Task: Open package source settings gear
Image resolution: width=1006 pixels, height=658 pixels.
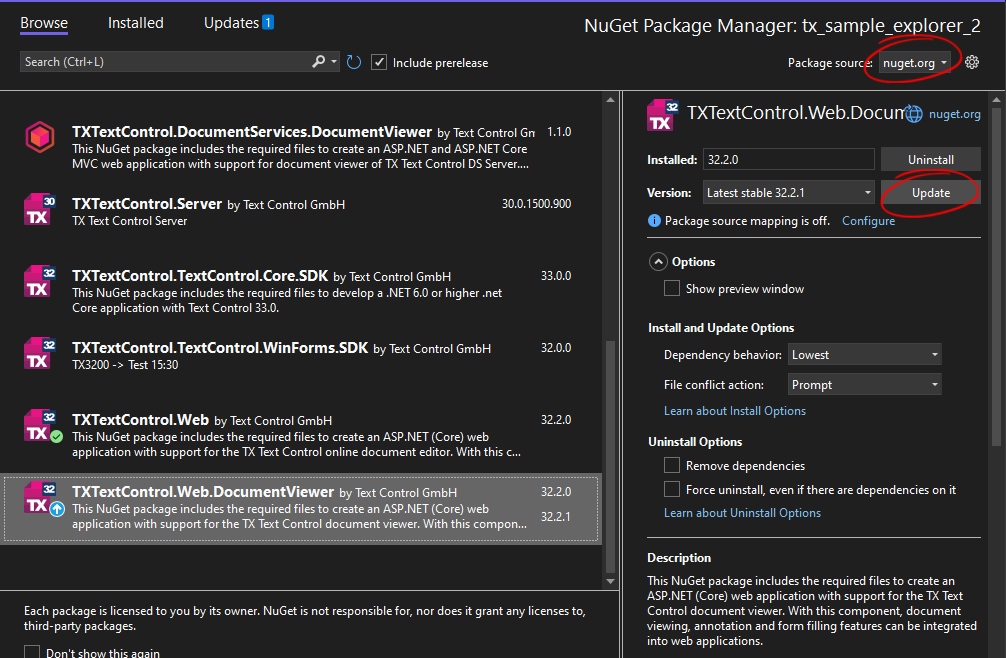Action: click(972, 62)
